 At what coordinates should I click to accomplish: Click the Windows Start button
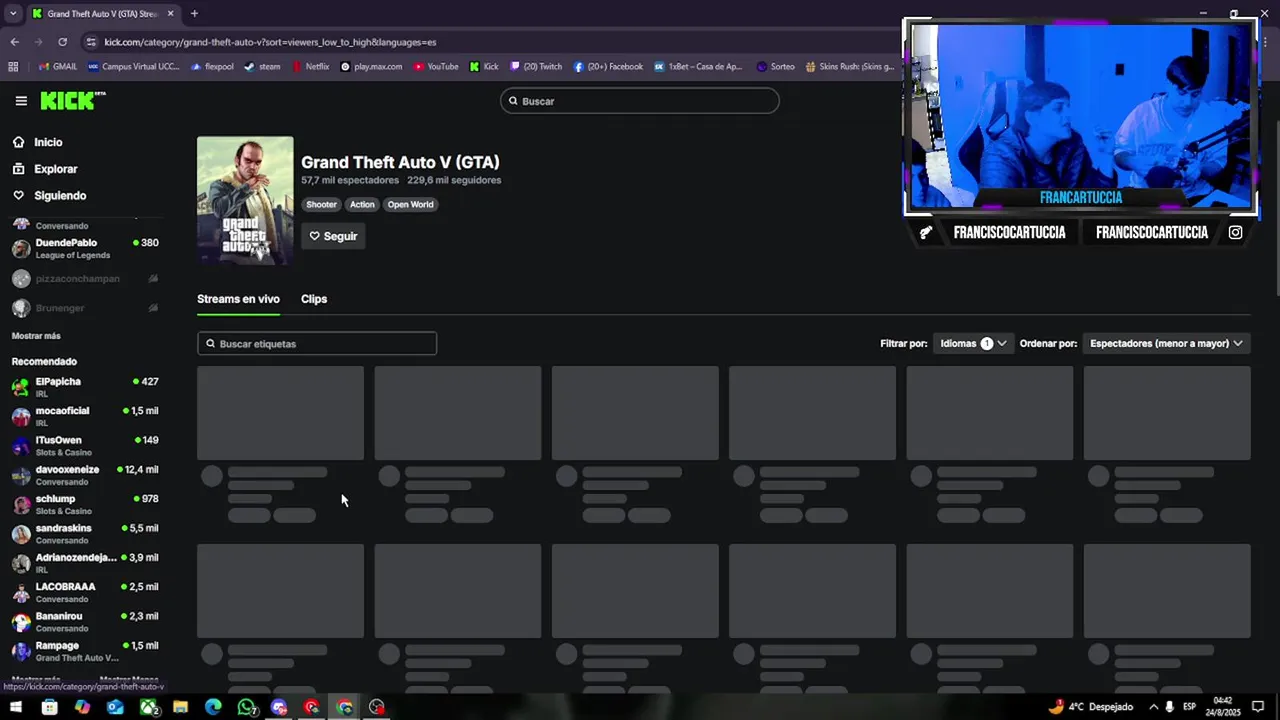[16, 707]
